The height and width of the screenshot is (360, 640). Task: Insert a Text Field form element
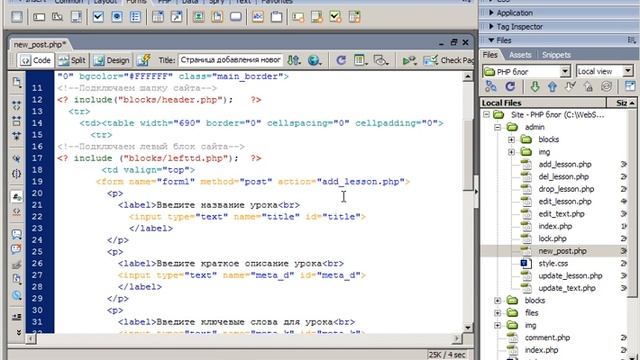(39, 17)
